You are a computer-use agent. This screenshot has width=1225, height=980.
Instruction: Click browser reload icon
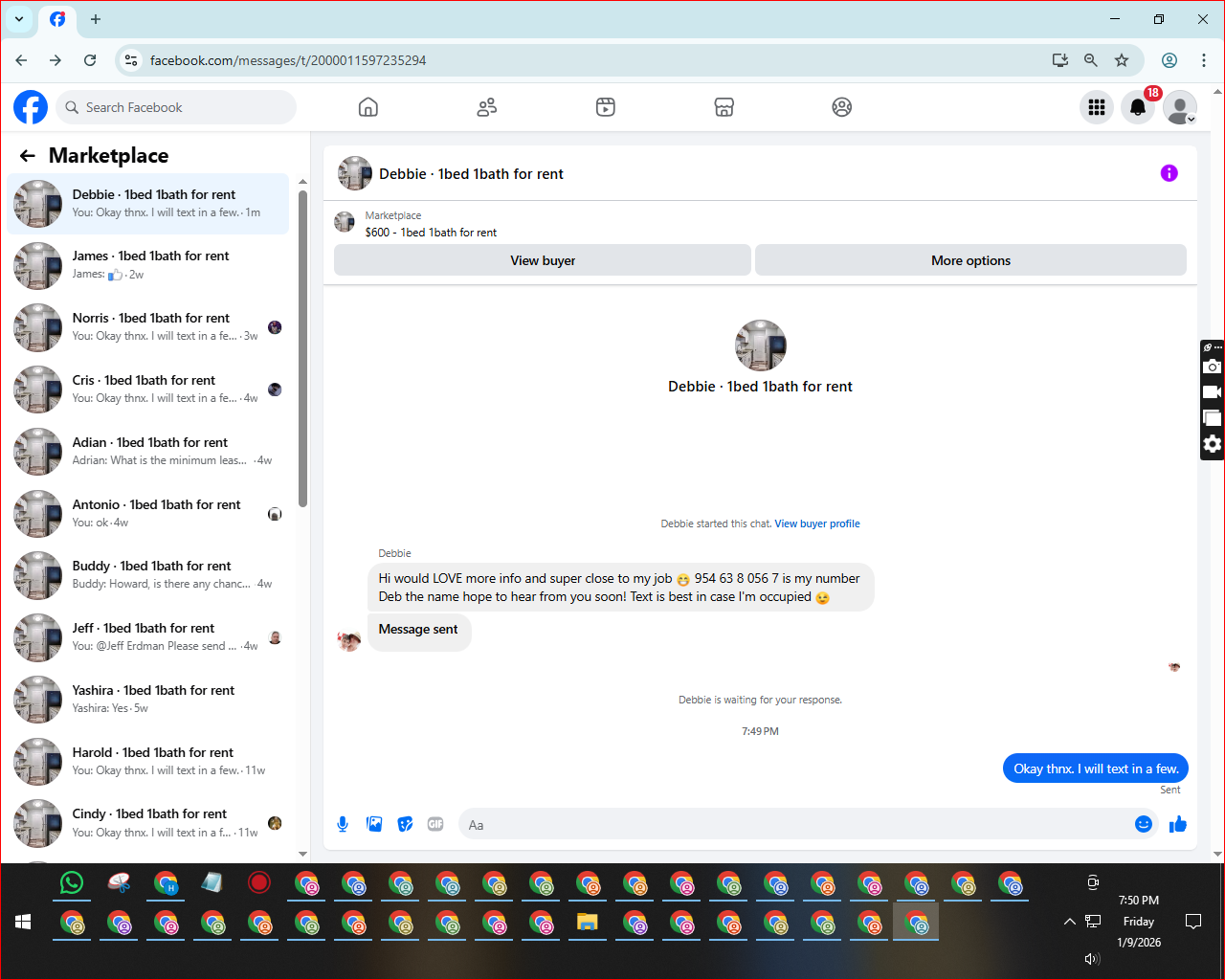pos(90,60)
